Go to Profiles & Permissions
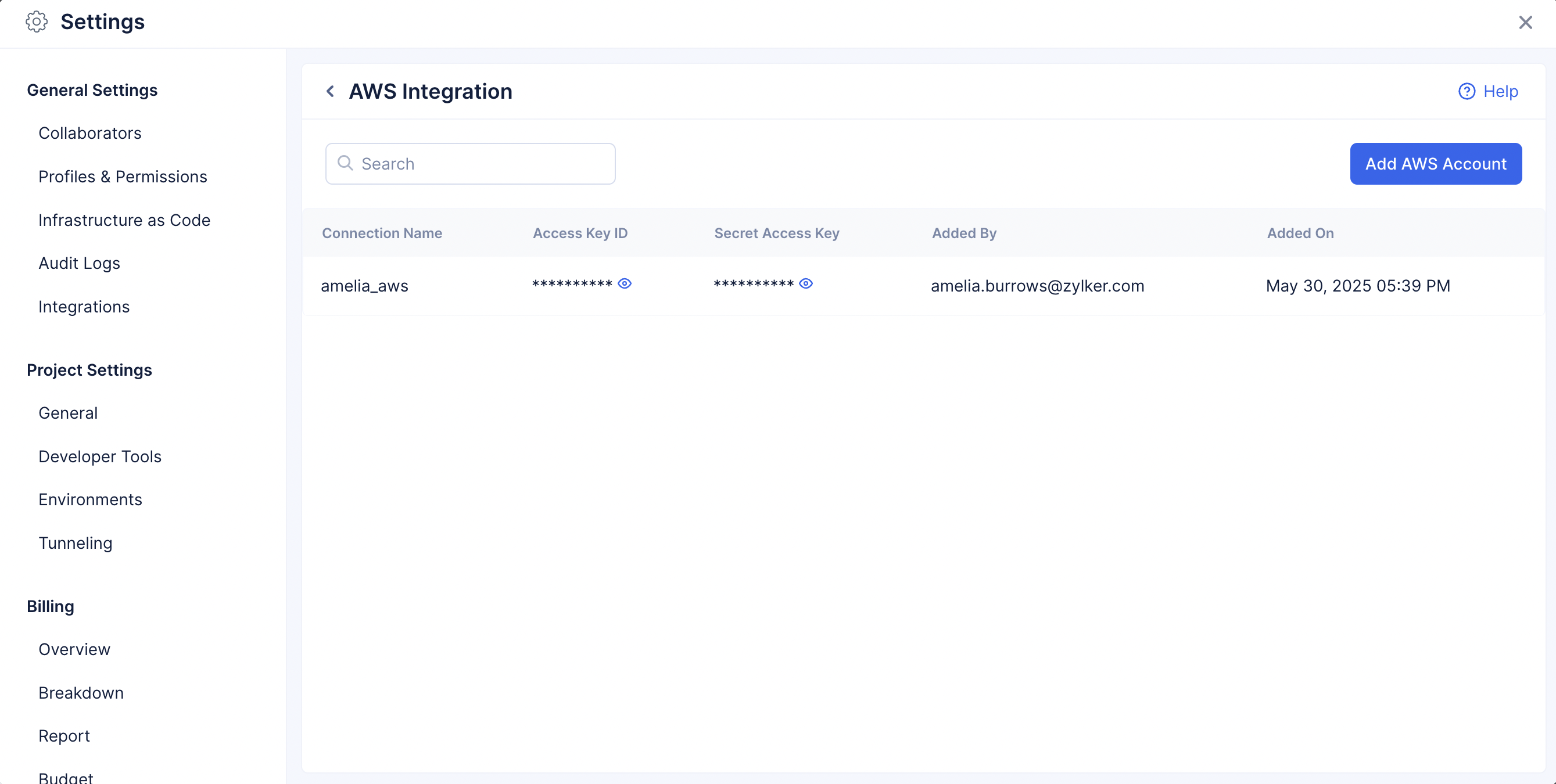Viewport: 1556px width, 784px height. (x=123, y=176)
